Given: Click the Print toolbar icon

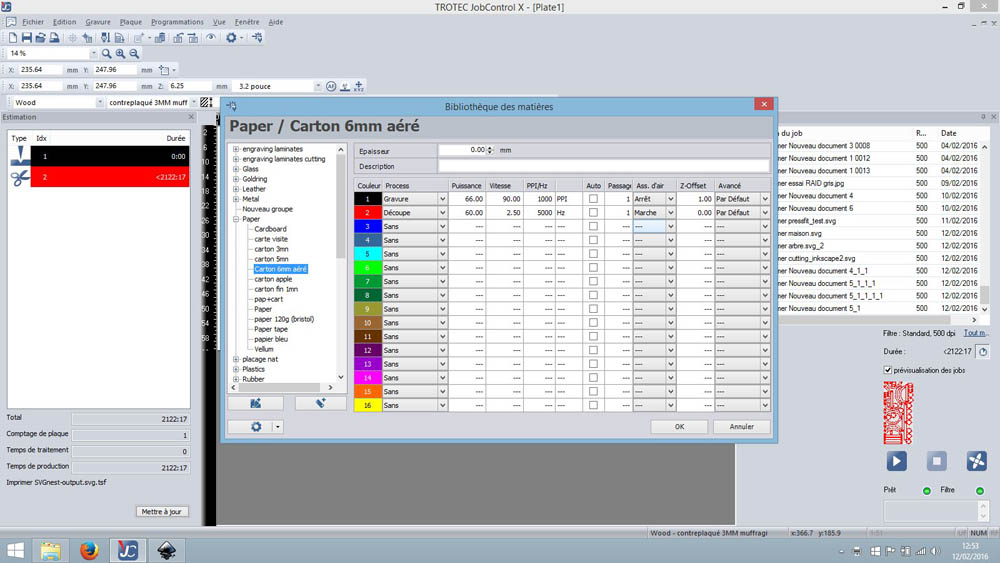Looking at the screenshot, I should click(x=54, y=38).
